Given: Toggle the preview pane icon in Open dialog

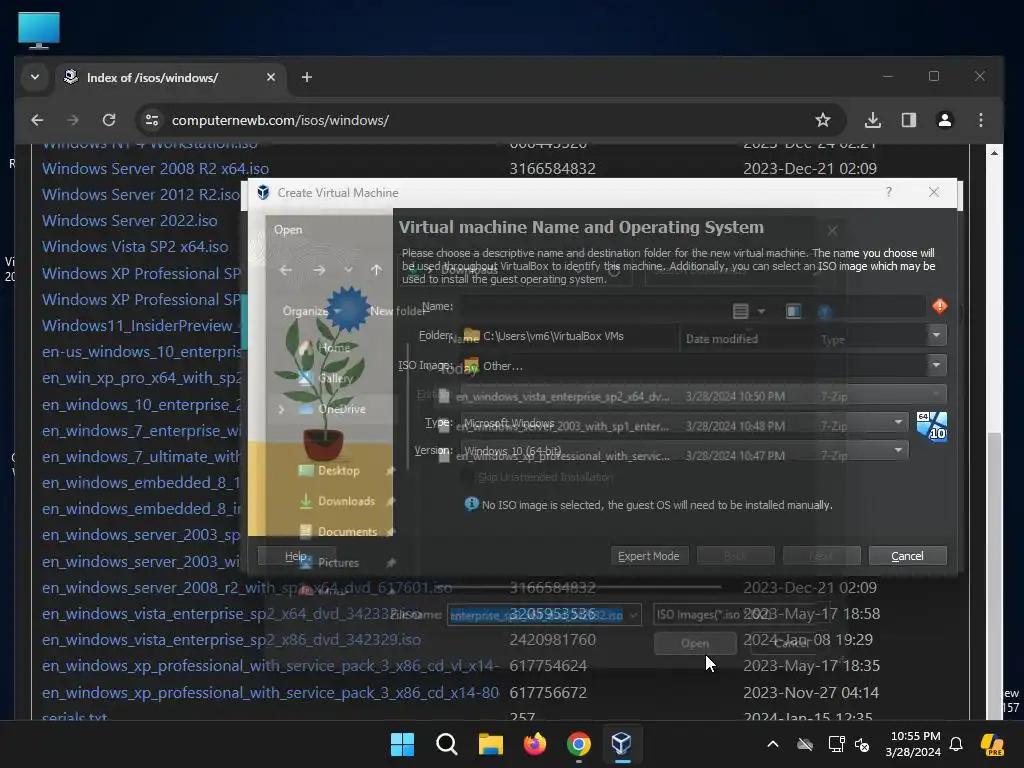Looking at the screenshot, I should [x=793, y=312].
